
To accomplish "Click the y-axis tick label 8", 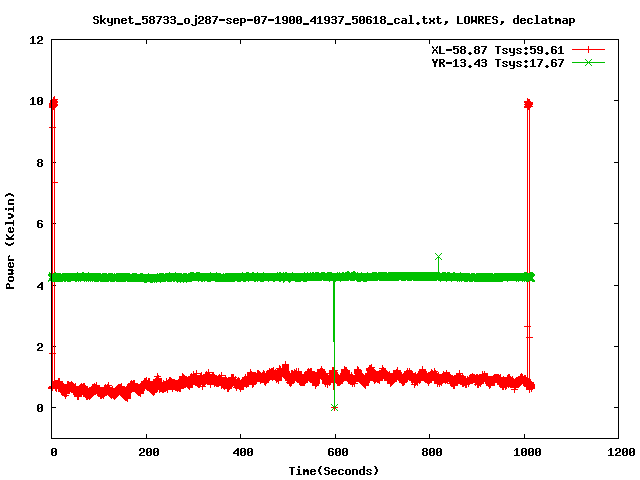I will (x=40, y=163).
